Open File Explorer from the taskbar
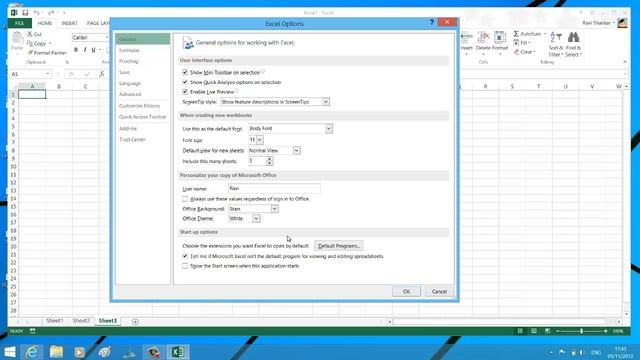The height and width of the screenshot is (360, 640). 56,352
